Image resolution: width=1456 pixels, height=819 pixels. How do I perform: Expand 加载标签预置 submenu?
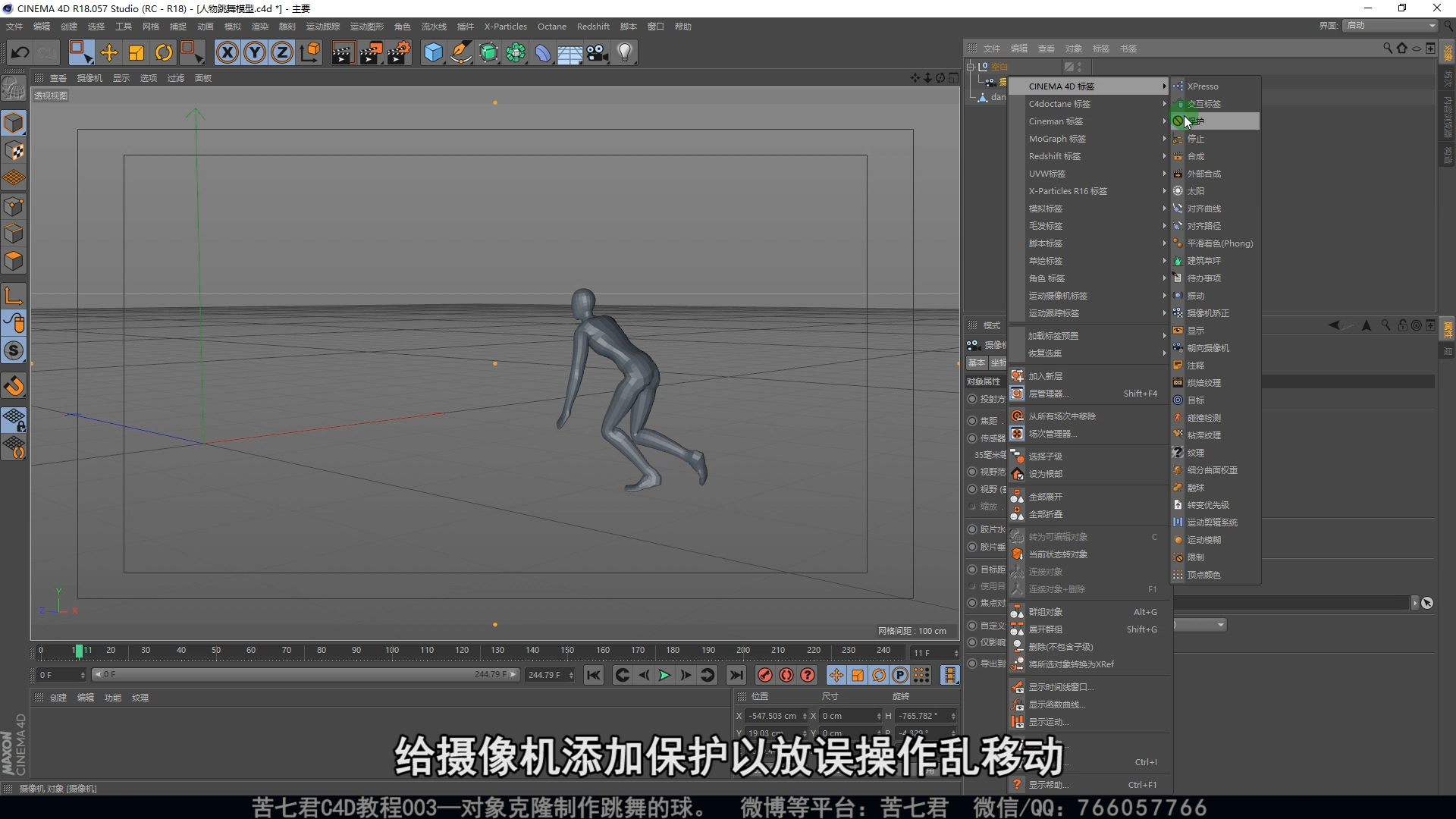tap(1089, 336)
